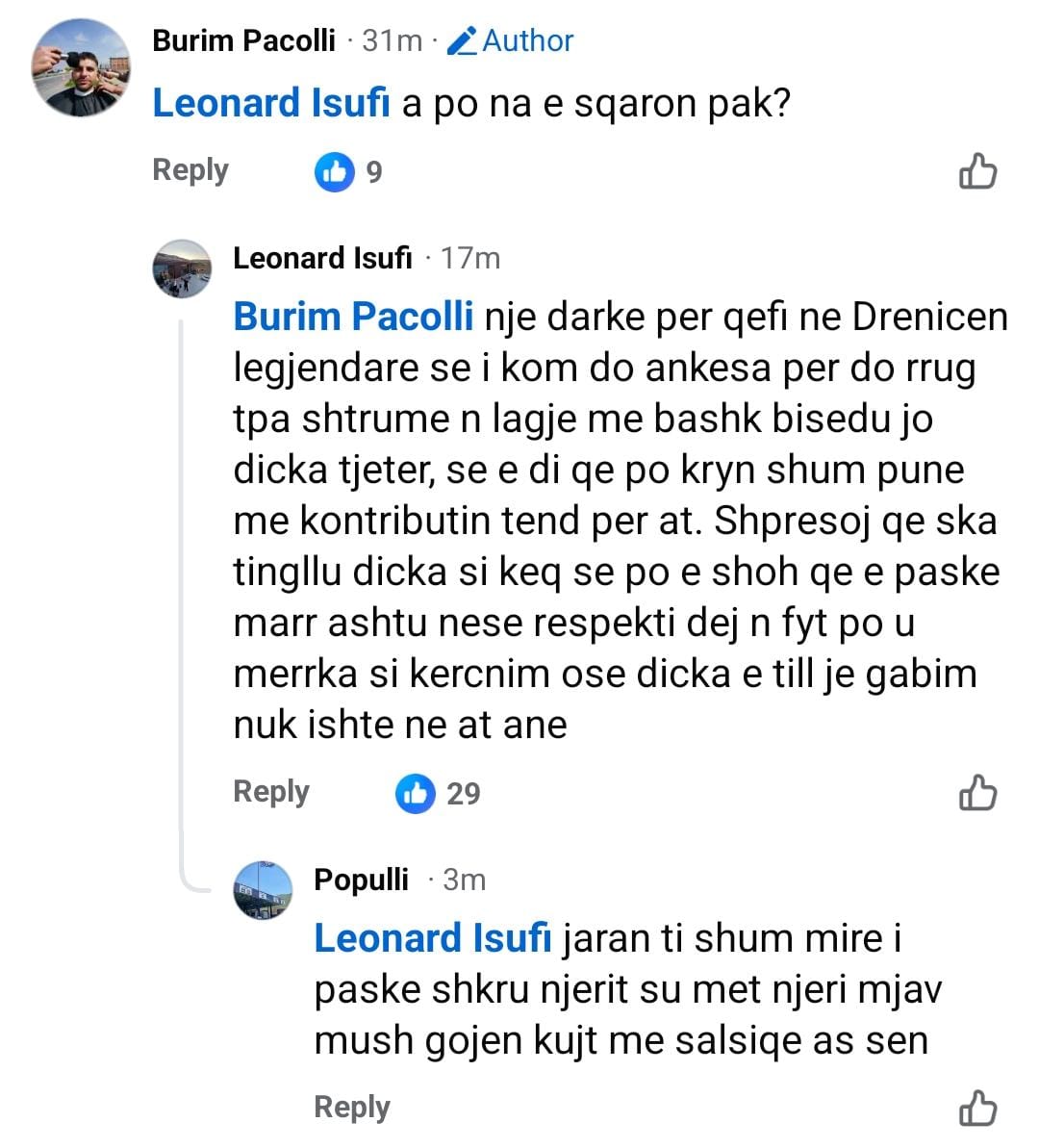Click Leonard Isufi mention in Populli's reply
This screenshot has width=1039, height=1148.
click(x=433, y=938)
